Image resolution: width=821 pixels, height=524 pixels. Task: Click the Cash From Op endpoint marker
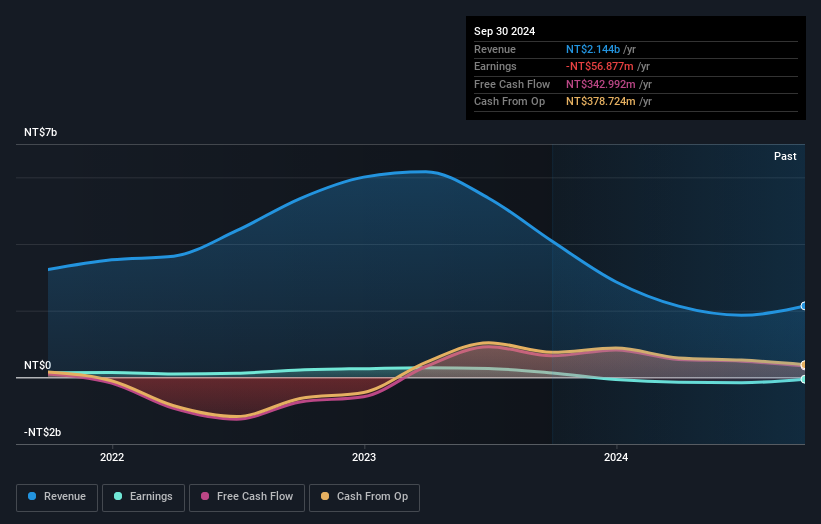pos(804,365)
